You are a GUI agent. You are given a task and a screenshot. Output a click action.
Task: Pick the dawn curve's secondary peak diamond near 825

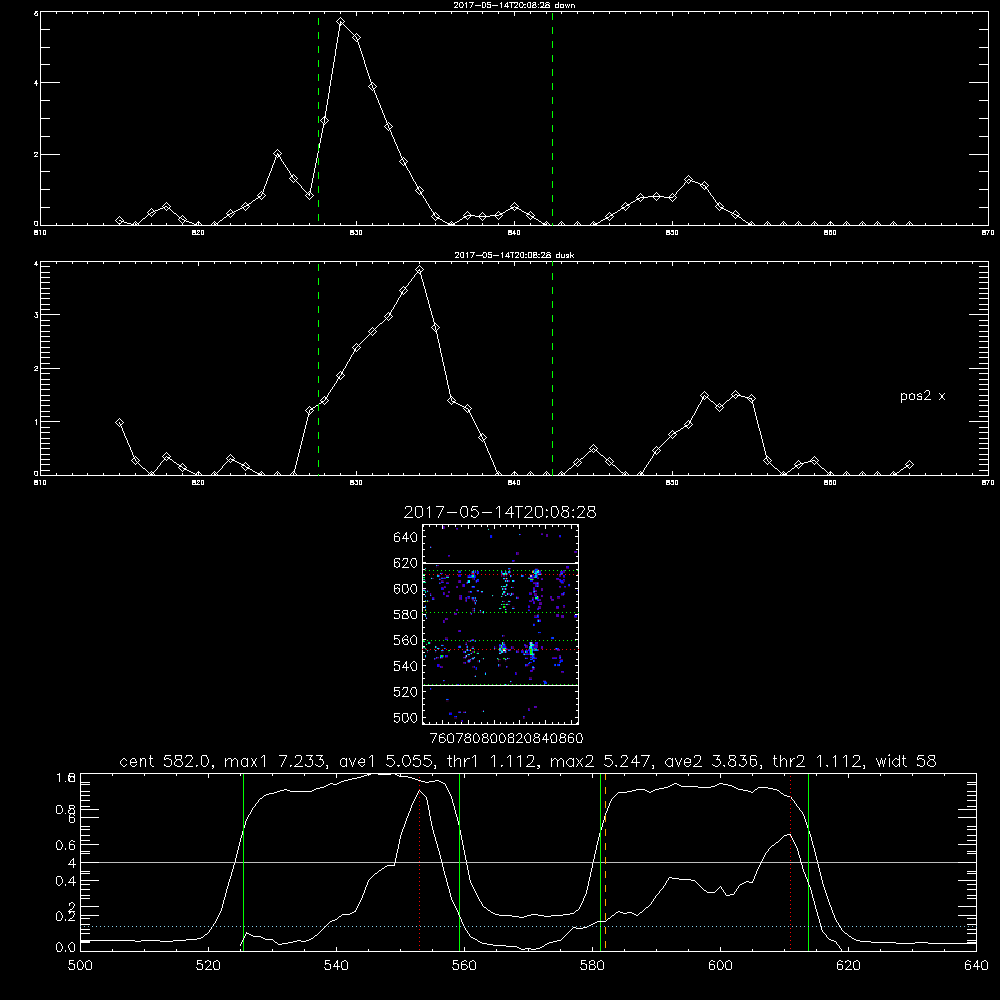(277, 154)
